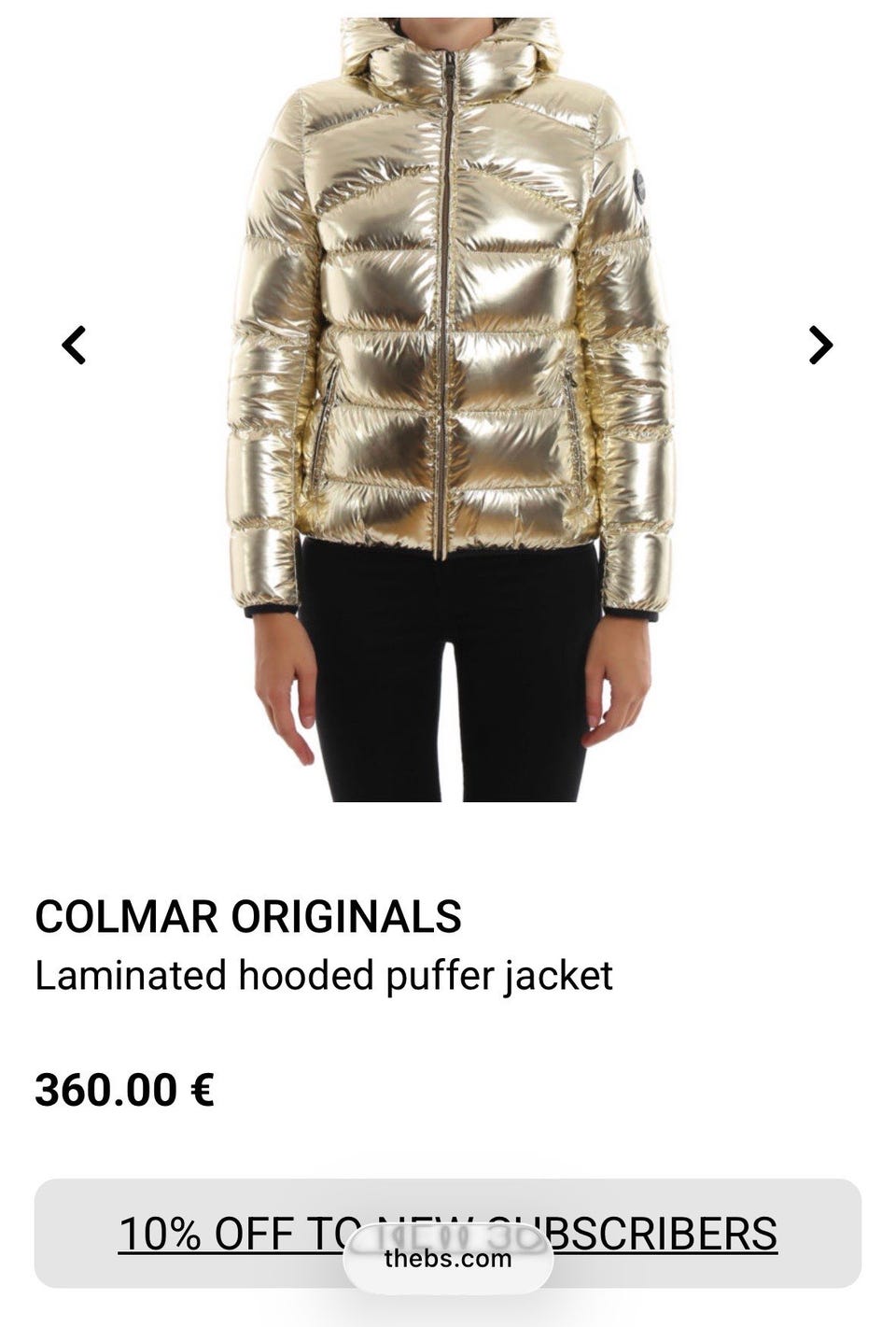Click the COLMAR ORIGINALS brand name
896x1327 pixels.
(x=248, y=916)
